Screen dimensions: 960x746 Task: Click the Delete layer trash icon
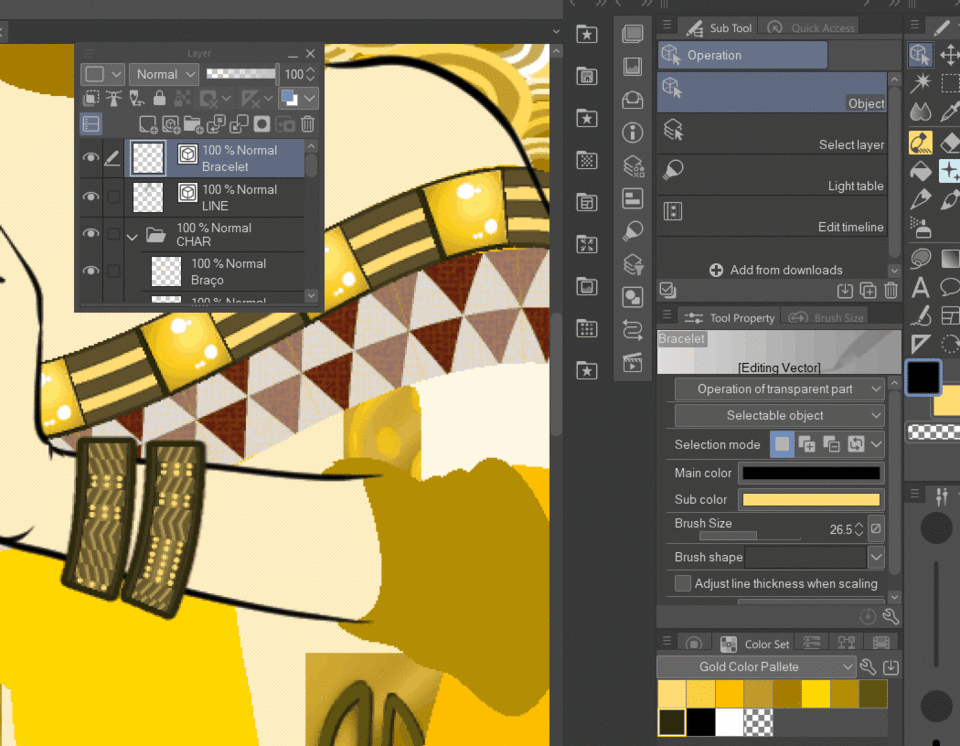(308, 124)
